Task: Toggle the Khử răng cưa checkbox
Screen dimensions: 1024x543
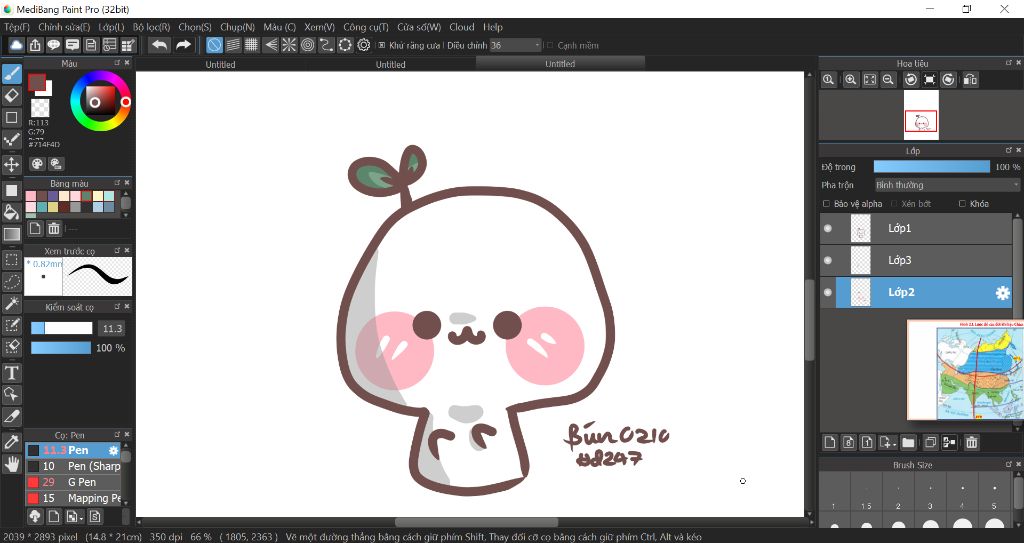Action: (x=382, y=45)
